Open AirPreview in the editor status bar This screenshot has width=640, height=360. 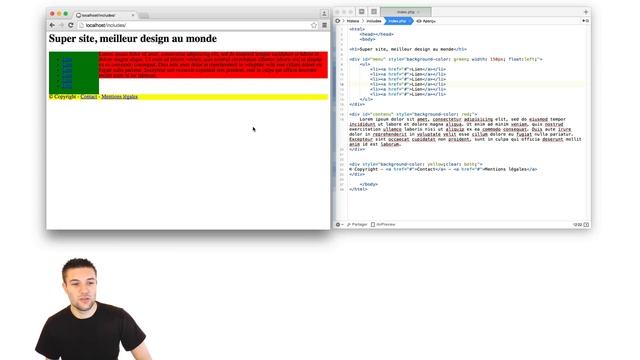point(383,224)
